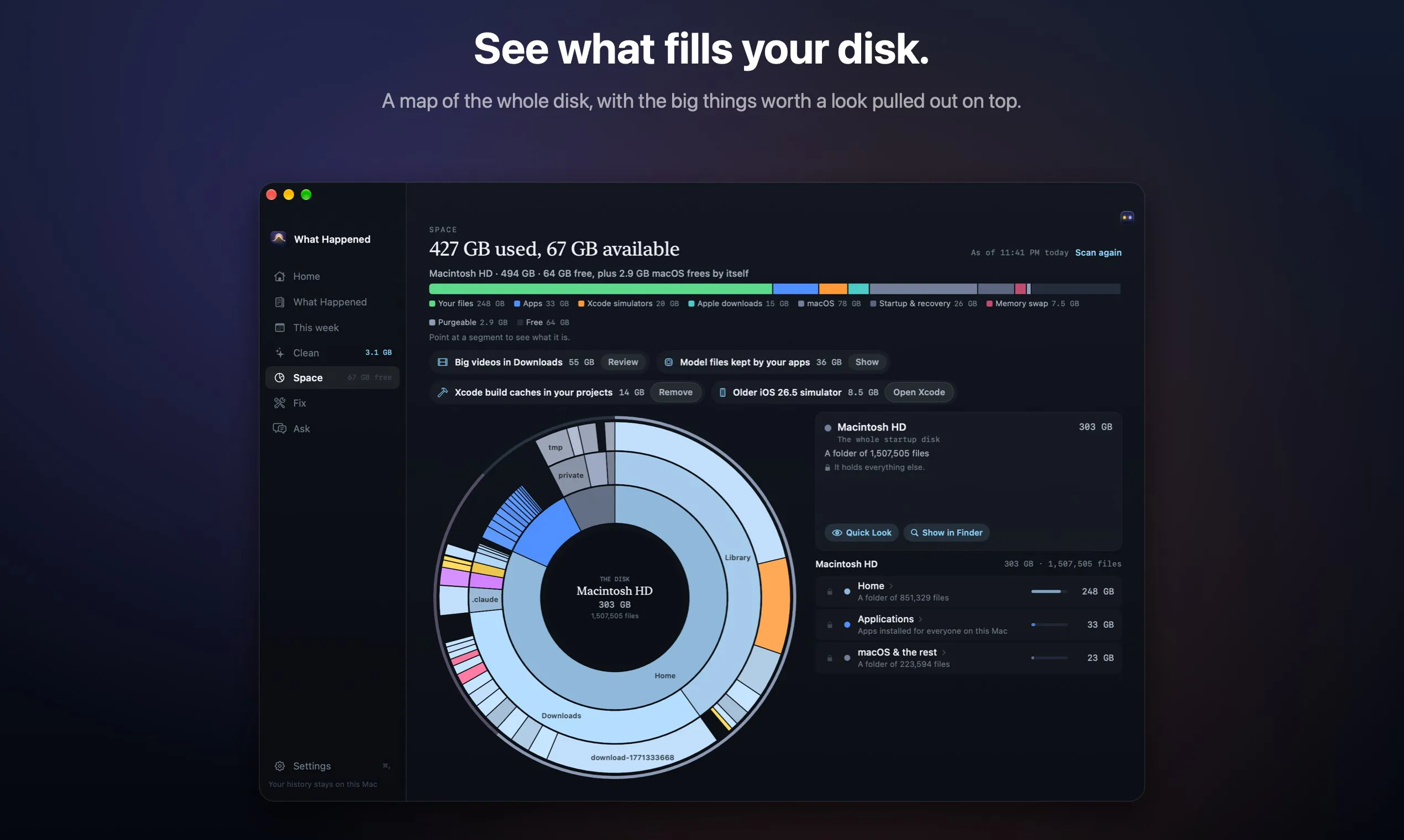Click the orange Xcode simulators bar segment
This screenshot has width=1404, height=840.
tap(833, 288)
